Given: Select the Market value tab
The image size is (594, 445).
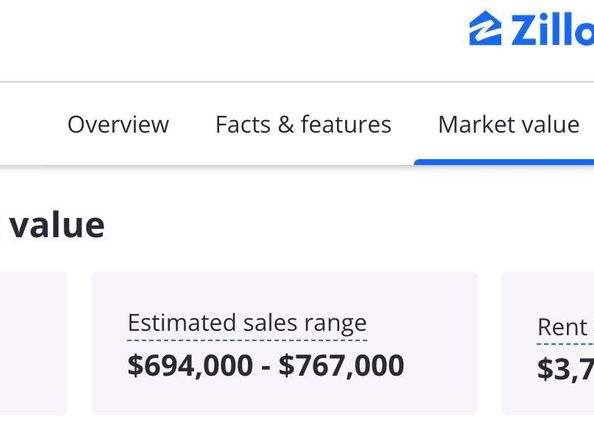Looking at the screenshot, I should (509, 124).
